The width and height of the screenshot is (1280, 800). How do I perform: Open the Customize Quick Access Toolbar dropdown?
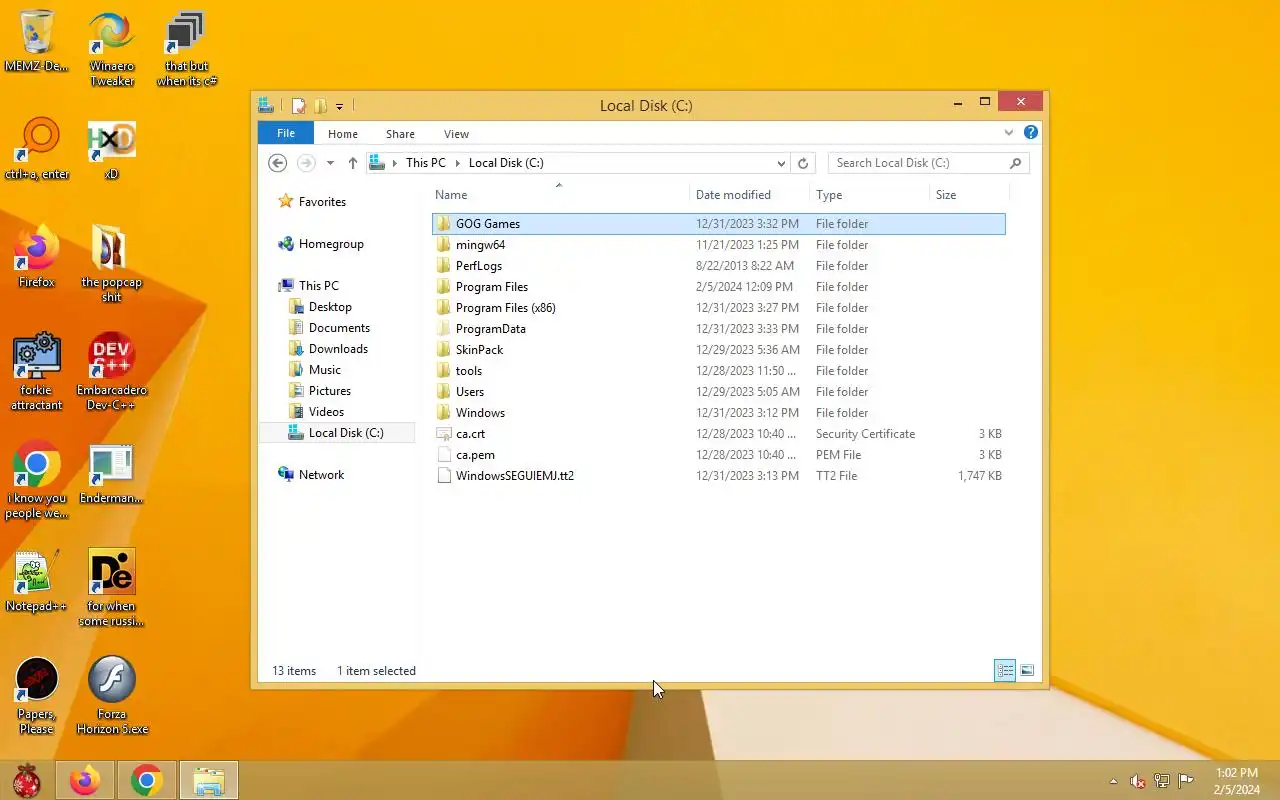coord(340,106)
